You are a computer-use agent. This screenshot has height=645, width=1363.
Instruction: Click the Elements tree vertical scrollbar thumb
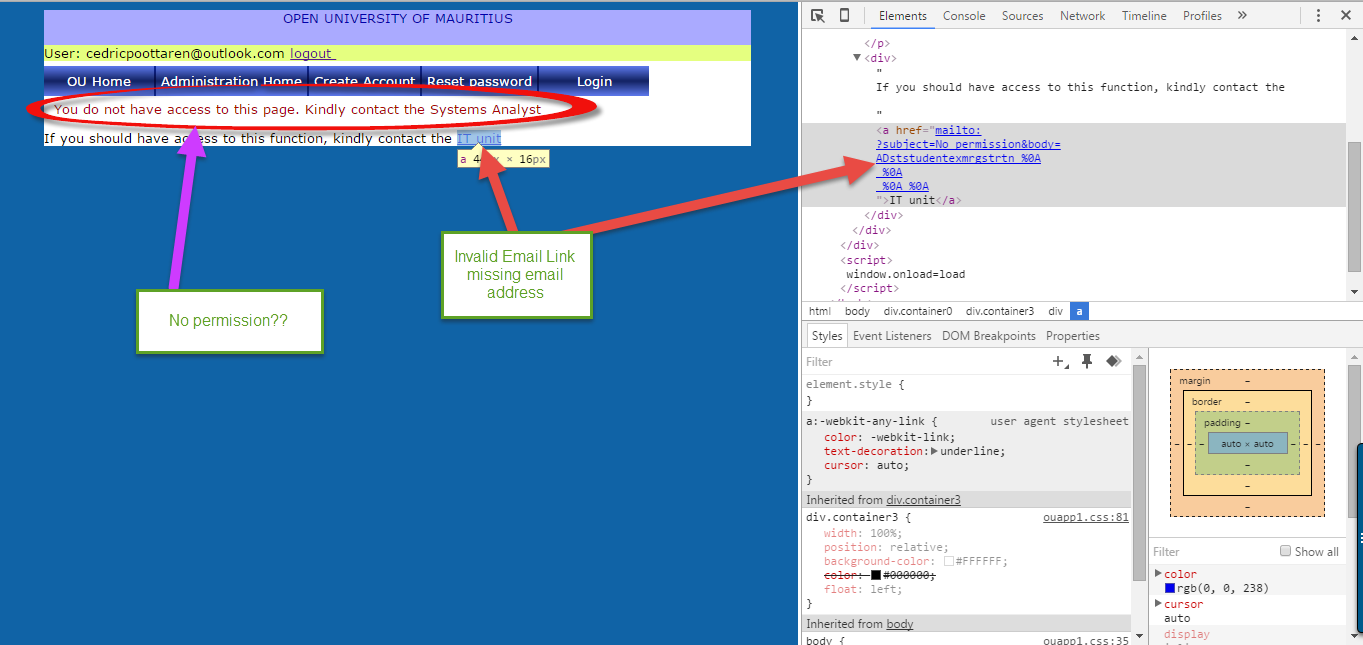1355,206
